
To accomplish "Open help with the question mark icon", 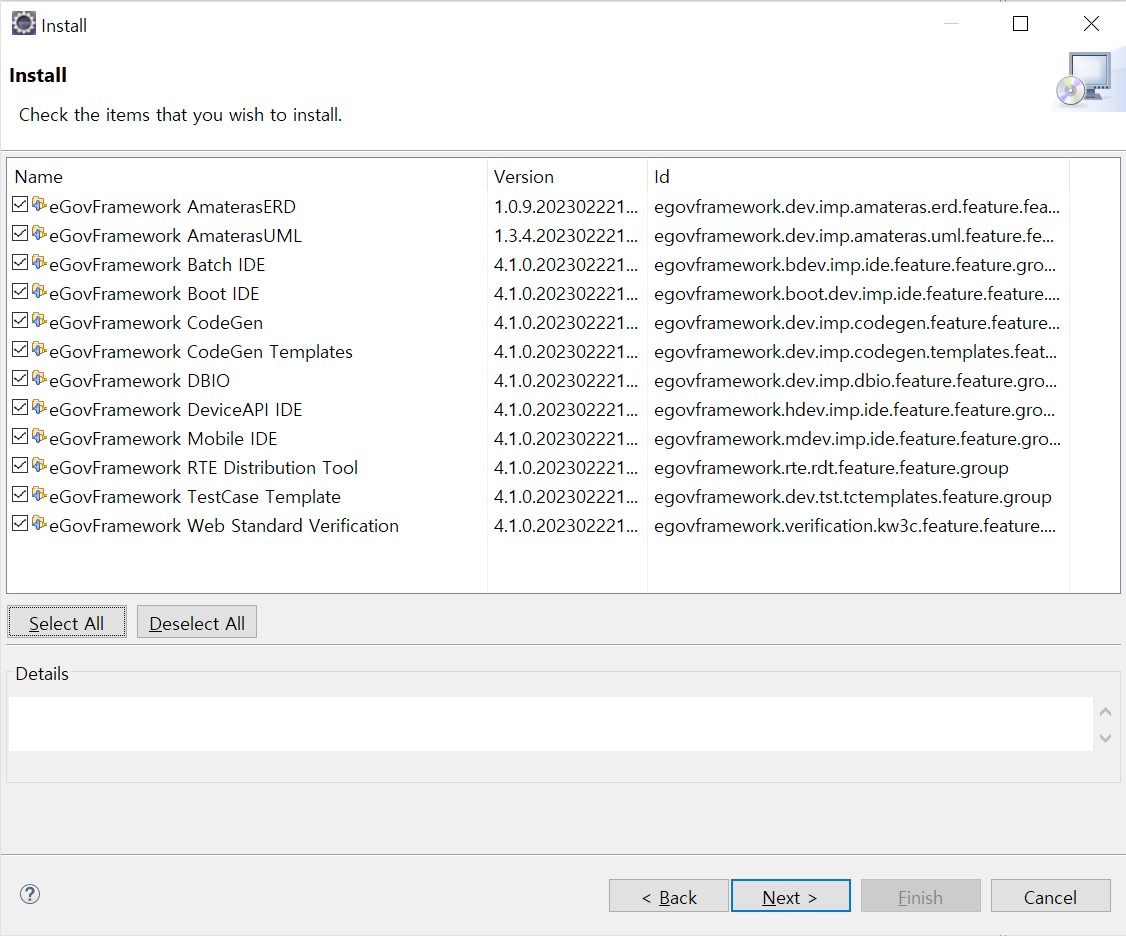I will [30, 894].
